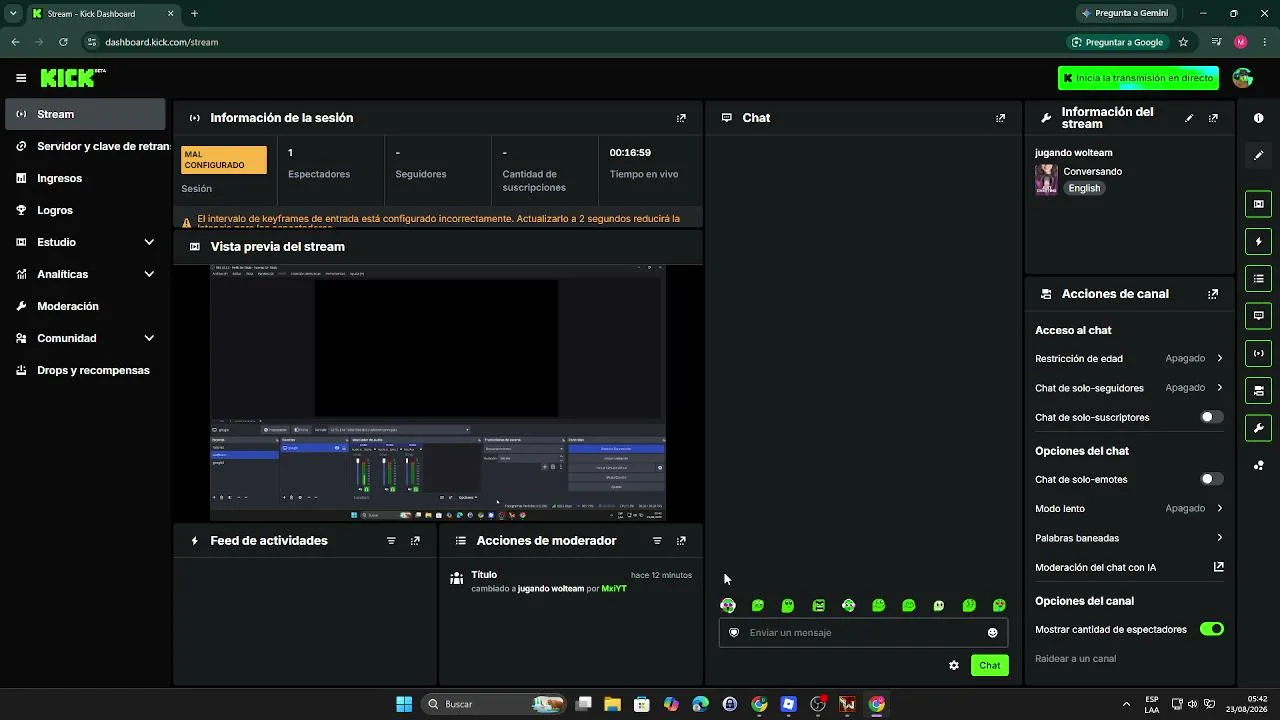1280x720 pixels.
Task: Filter the Acciones de moderador list
Action: (x=657, y=541)
